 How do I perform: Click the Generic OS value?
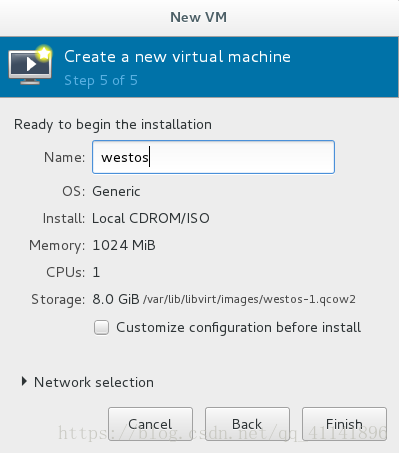(x=116, y=191)
